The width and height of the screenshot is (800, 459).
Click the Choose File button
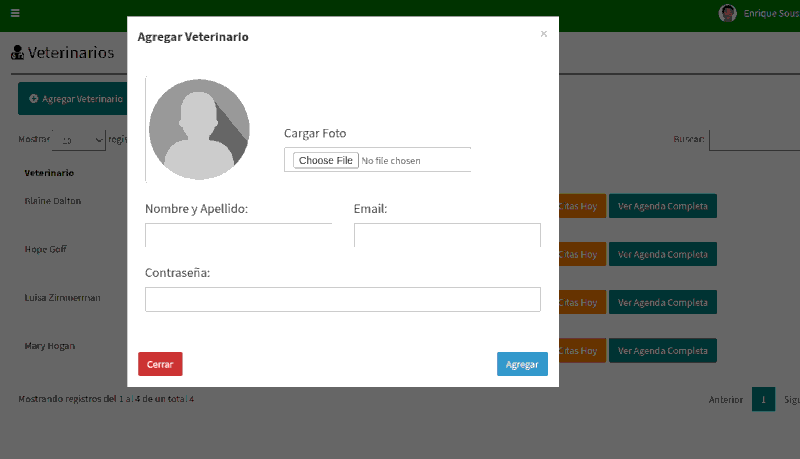point(325,160)
